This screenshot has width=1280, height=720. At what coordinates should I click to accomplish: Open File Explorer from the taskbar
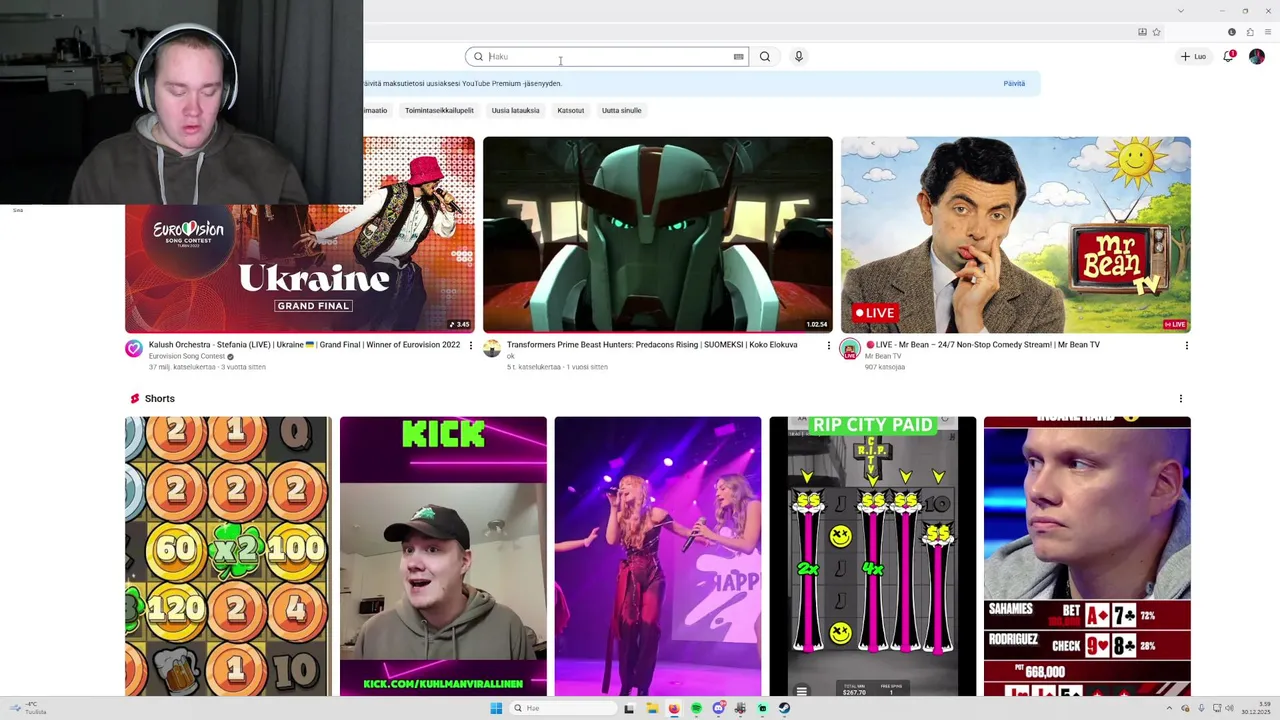tap(651, 708)
